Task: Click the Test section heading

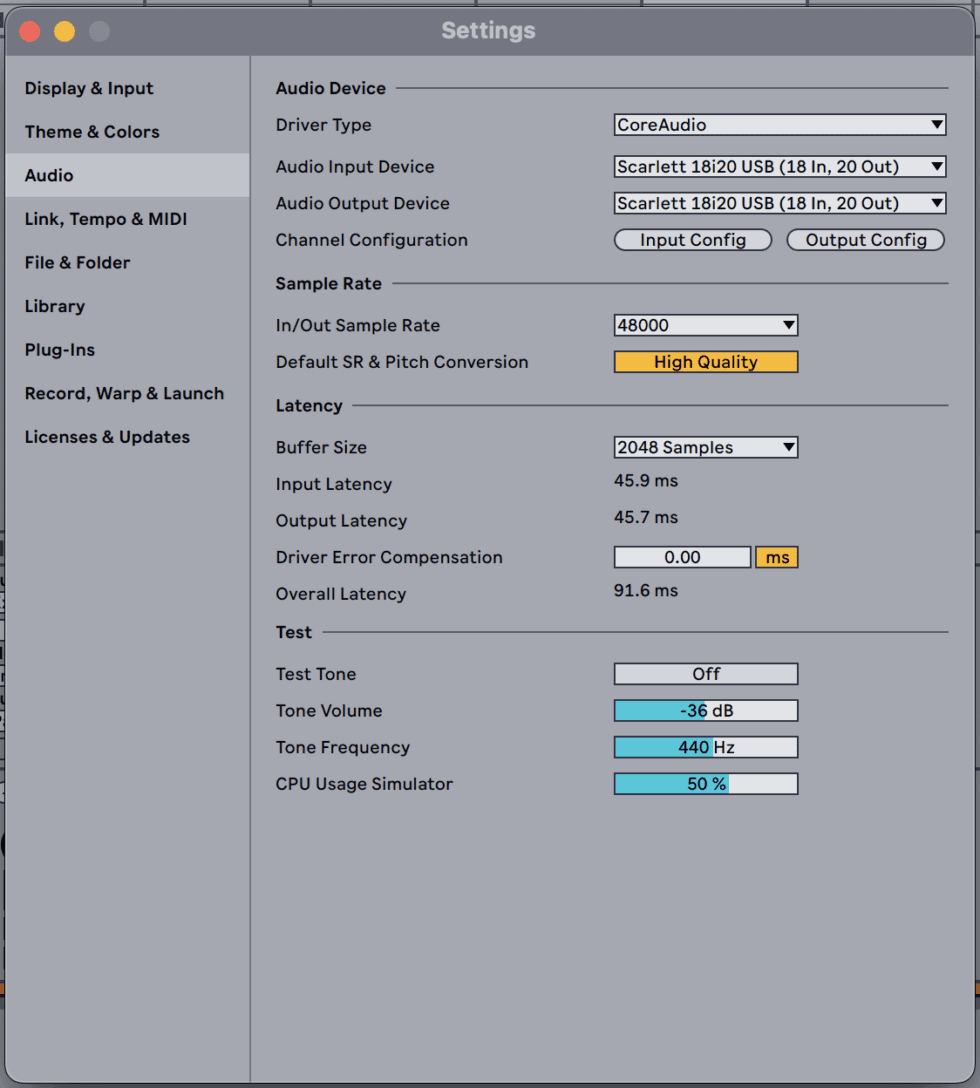Action: [x=294, y=632]
